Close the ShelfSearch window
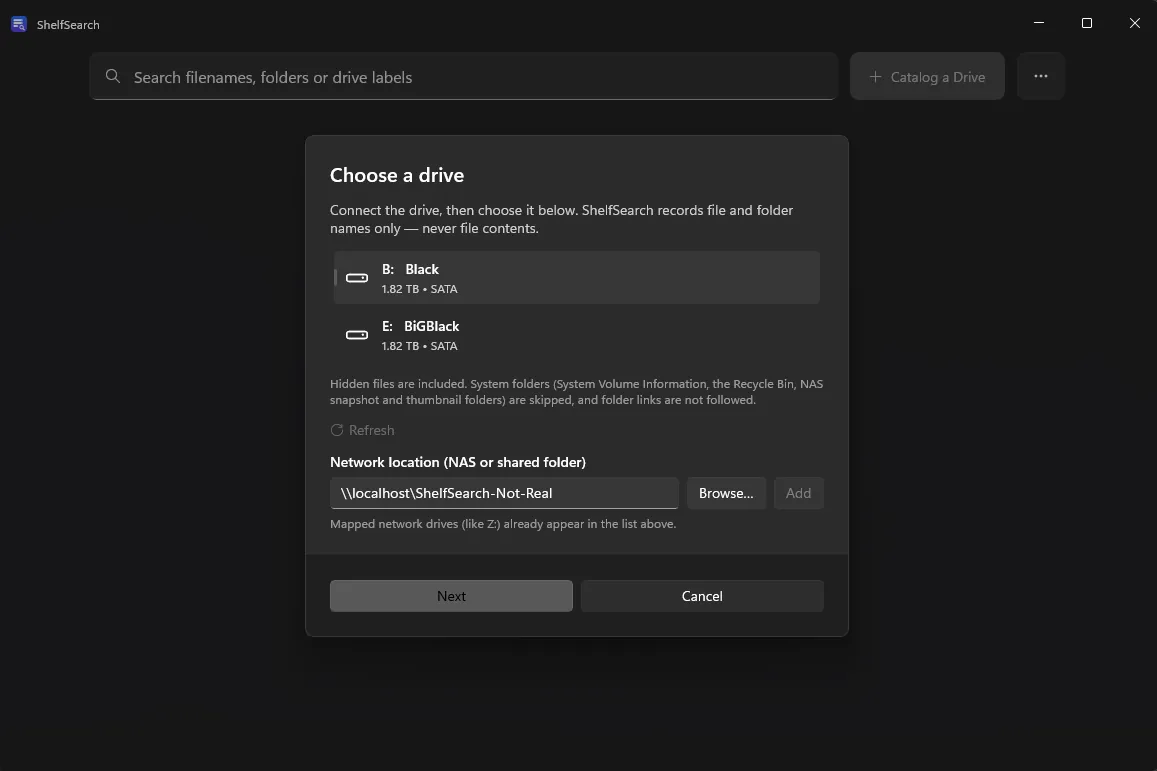The height and width of the screenshot is (771, 1157). coord(1135,24)
